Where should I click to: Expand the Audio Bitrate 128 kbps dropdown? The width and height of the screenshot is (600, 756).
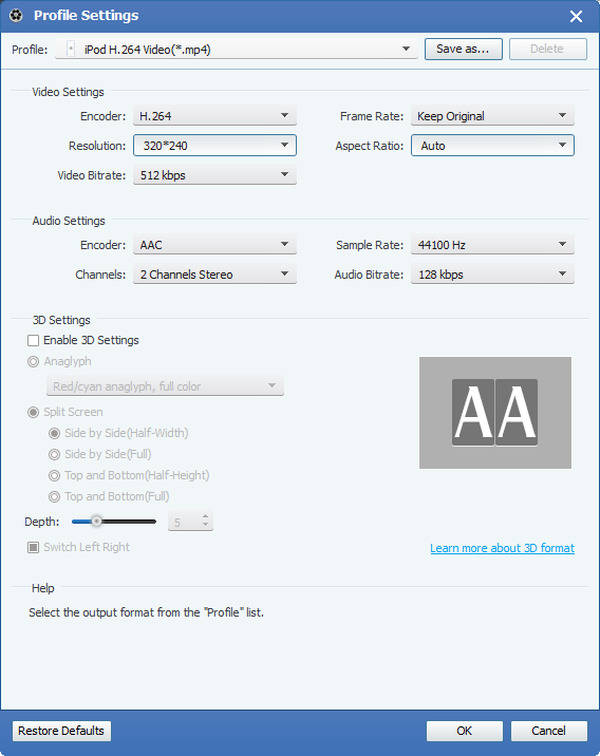coord(492,274)
